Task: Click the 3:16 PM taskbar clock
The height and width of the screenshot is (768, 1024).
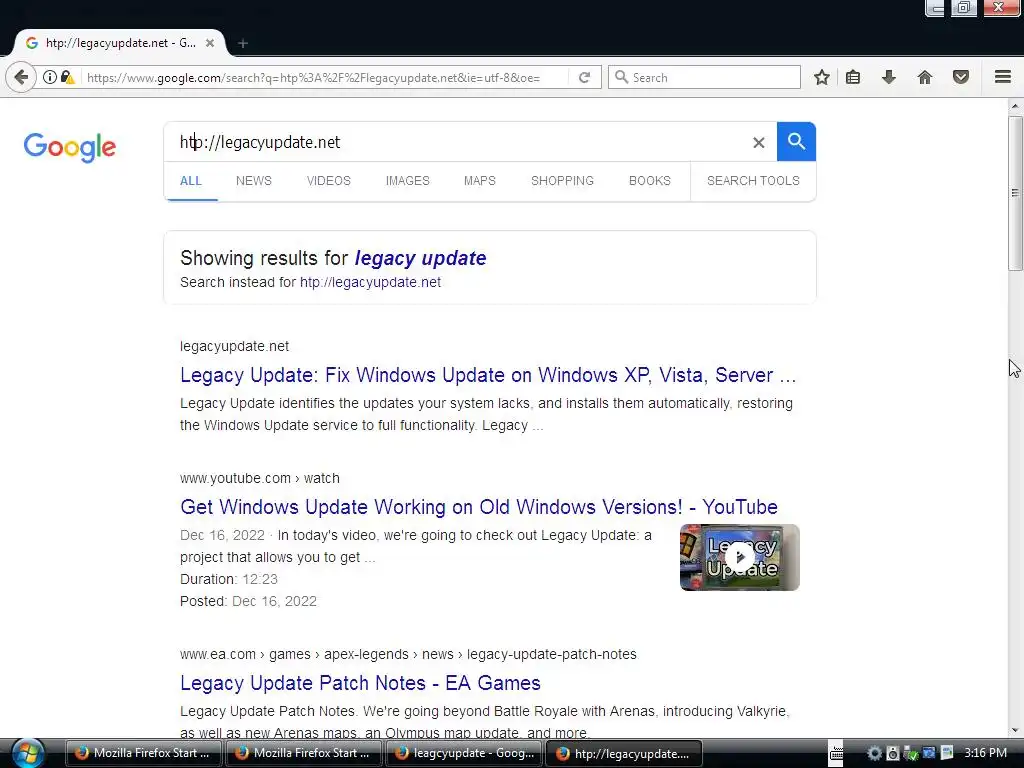Action: 985,753
